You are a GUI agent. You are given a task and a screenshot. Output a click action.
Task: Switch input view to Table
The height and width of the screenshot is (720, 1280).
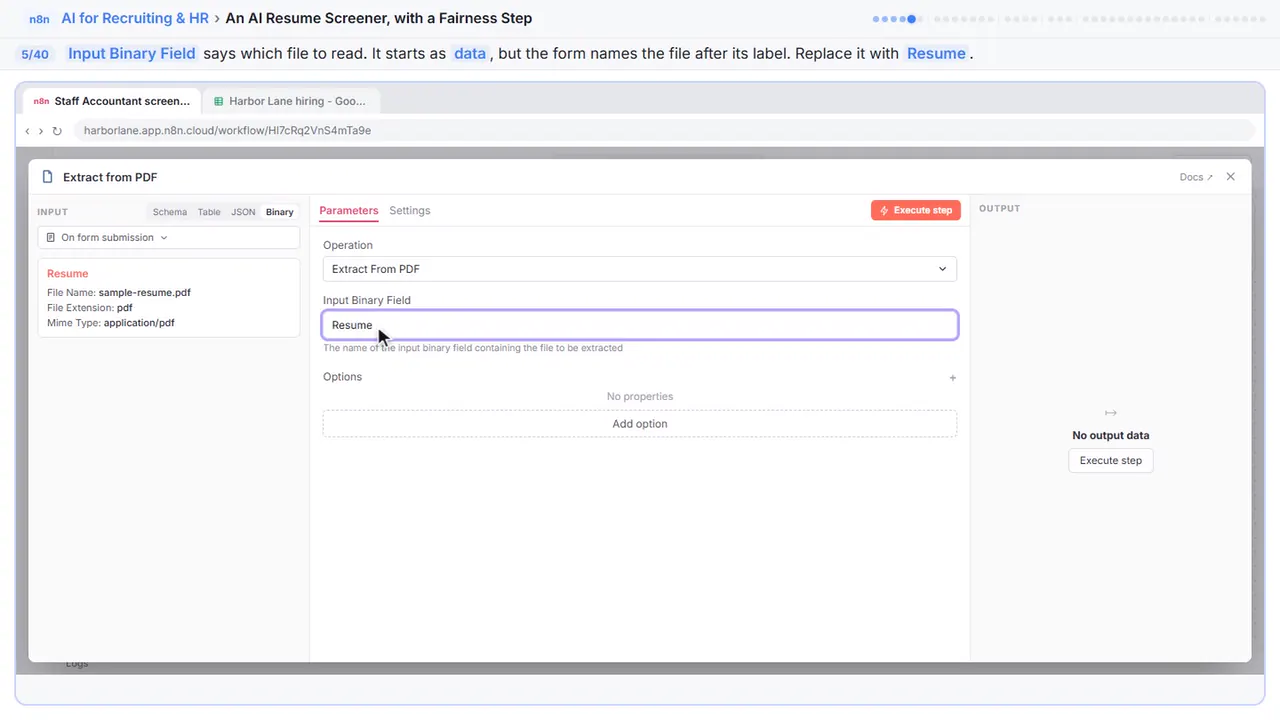pyautogui.click(x=209, y=212)
